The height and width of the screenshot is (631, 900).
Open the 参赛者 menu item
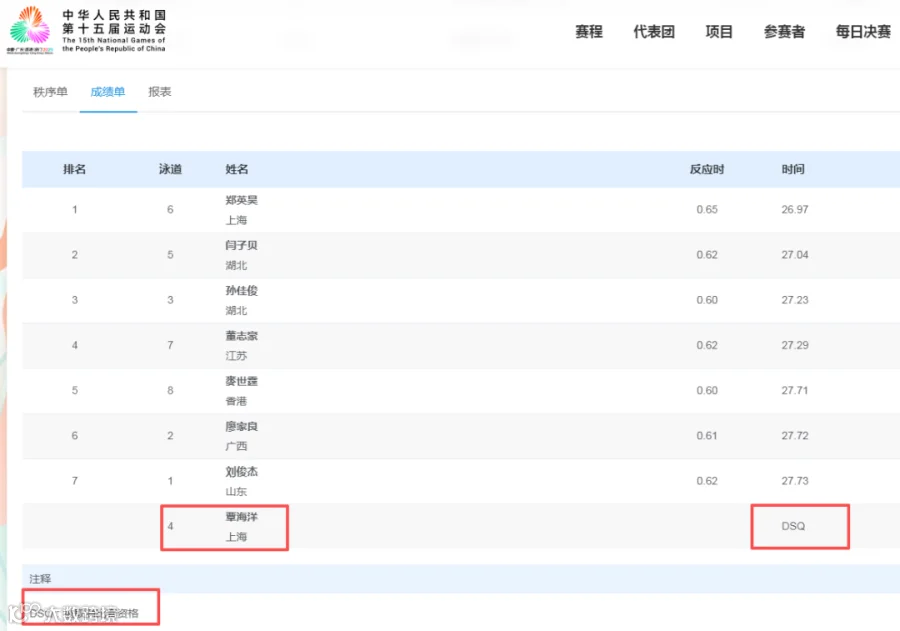(784, 32)
